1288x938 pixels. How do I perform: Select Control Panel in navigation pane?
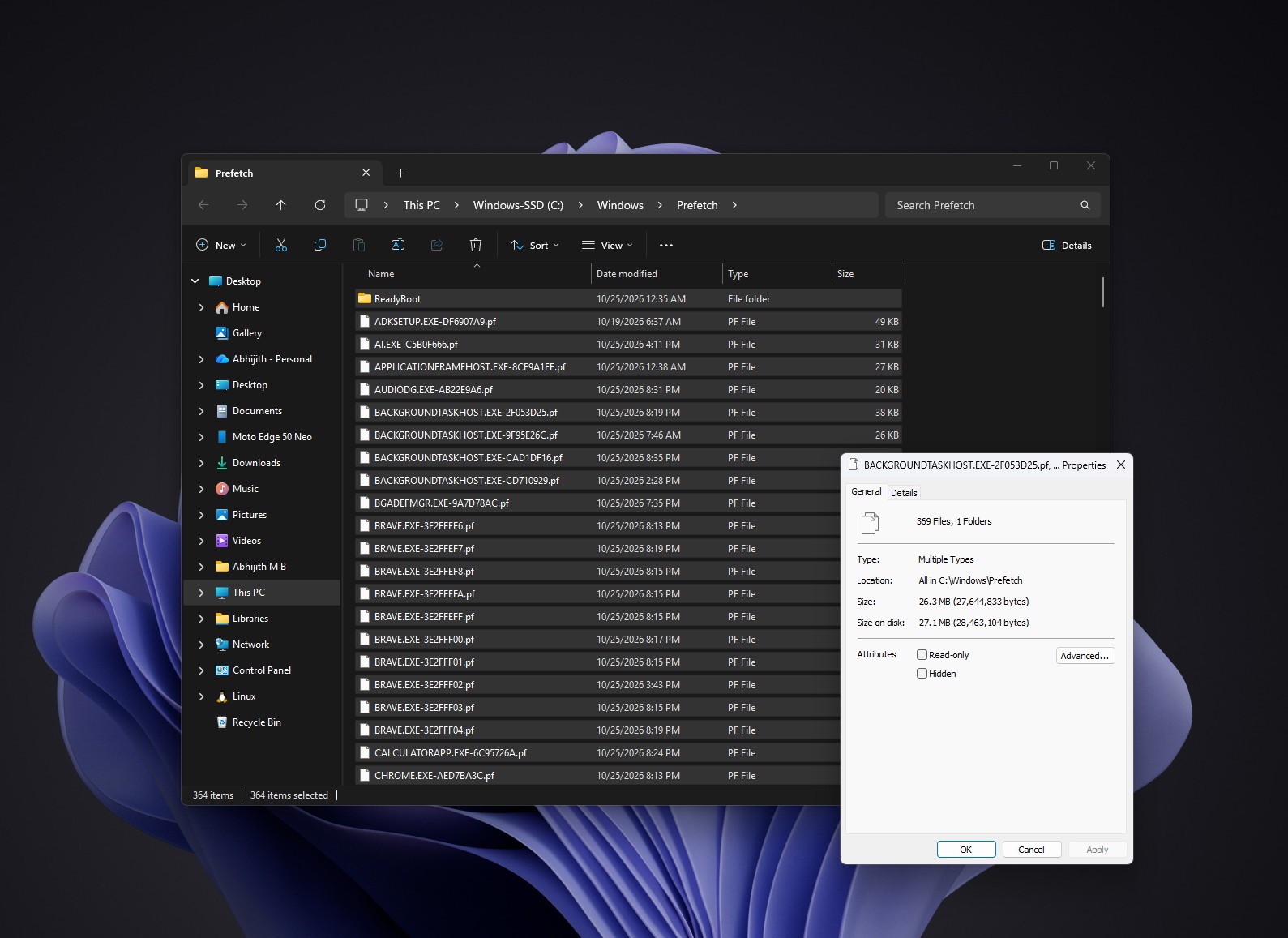click(261, 670)
